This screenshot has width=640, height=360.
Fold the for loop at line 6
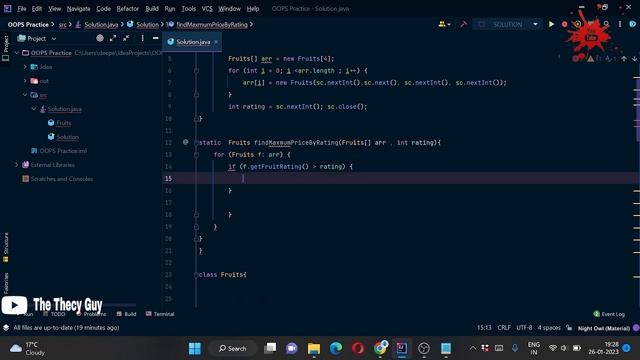(196, 71)
